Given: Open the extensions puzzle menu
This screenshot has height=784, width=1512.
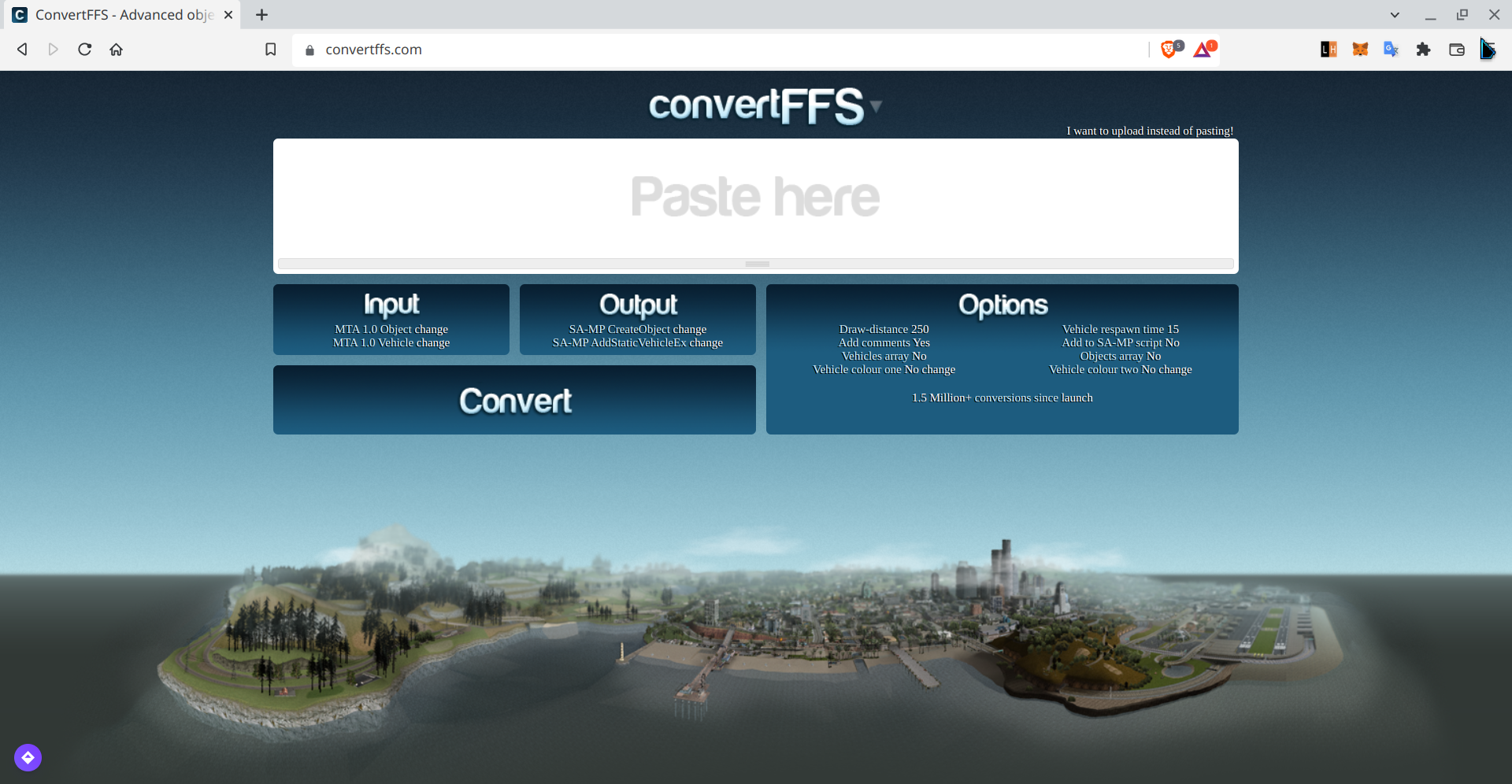Looking at the screenshot, I should [1423, 50].
